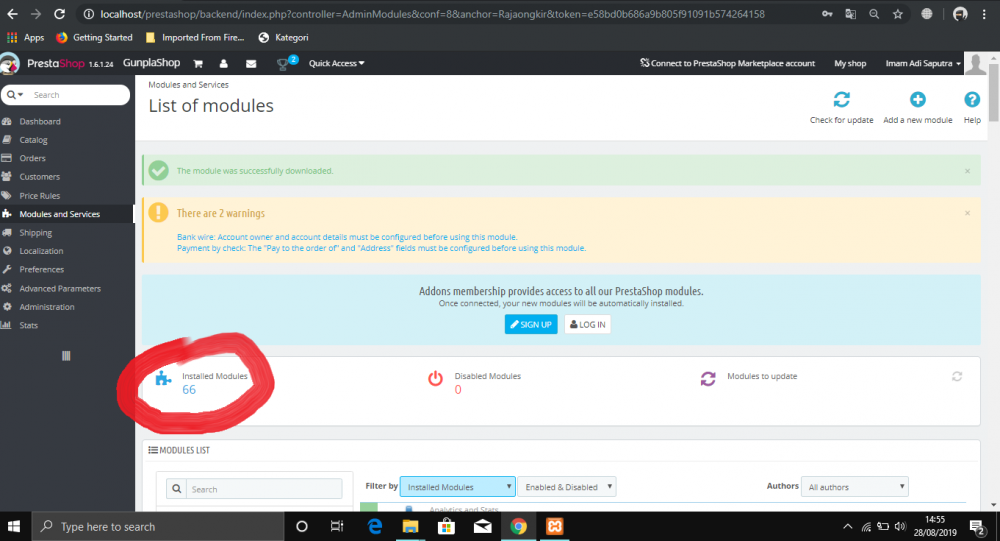Open the Action Center notifications icon
Viewport: 1000px width, 541px height.
click(x=976, y=527)
